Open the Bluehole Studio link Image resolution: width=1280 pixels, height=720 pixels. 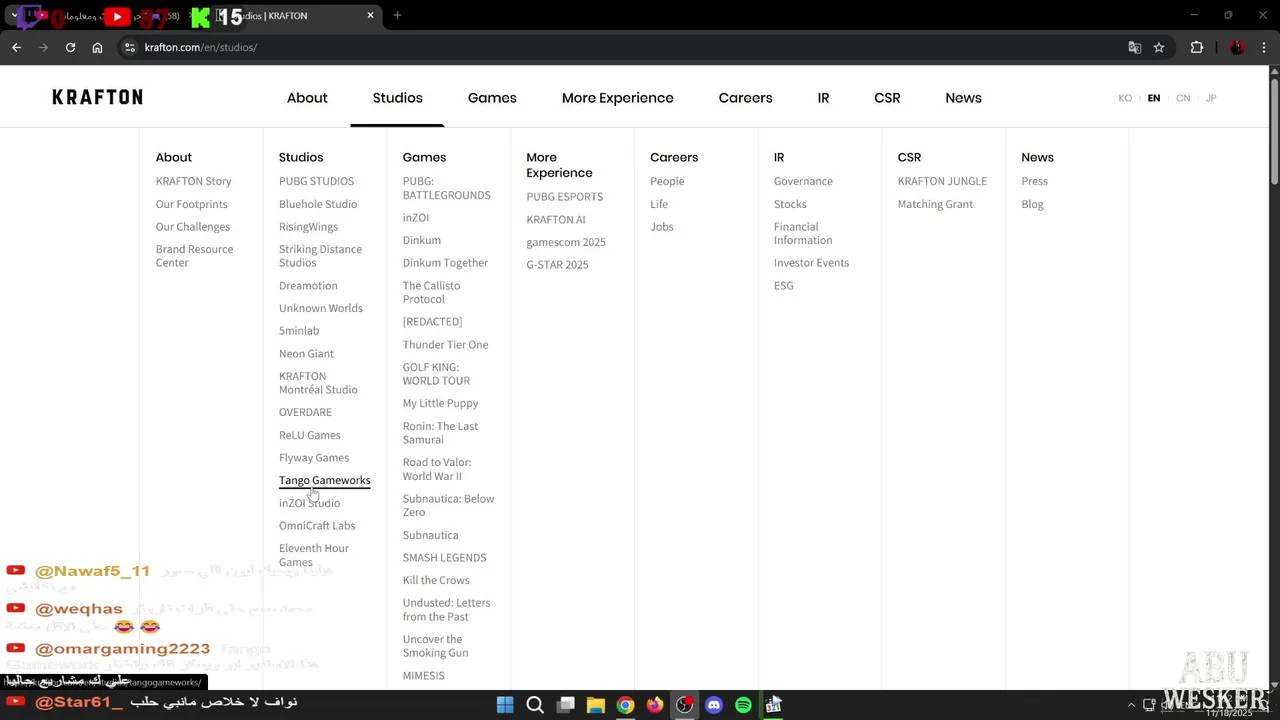pyautogui.click(x=318, y=204)
